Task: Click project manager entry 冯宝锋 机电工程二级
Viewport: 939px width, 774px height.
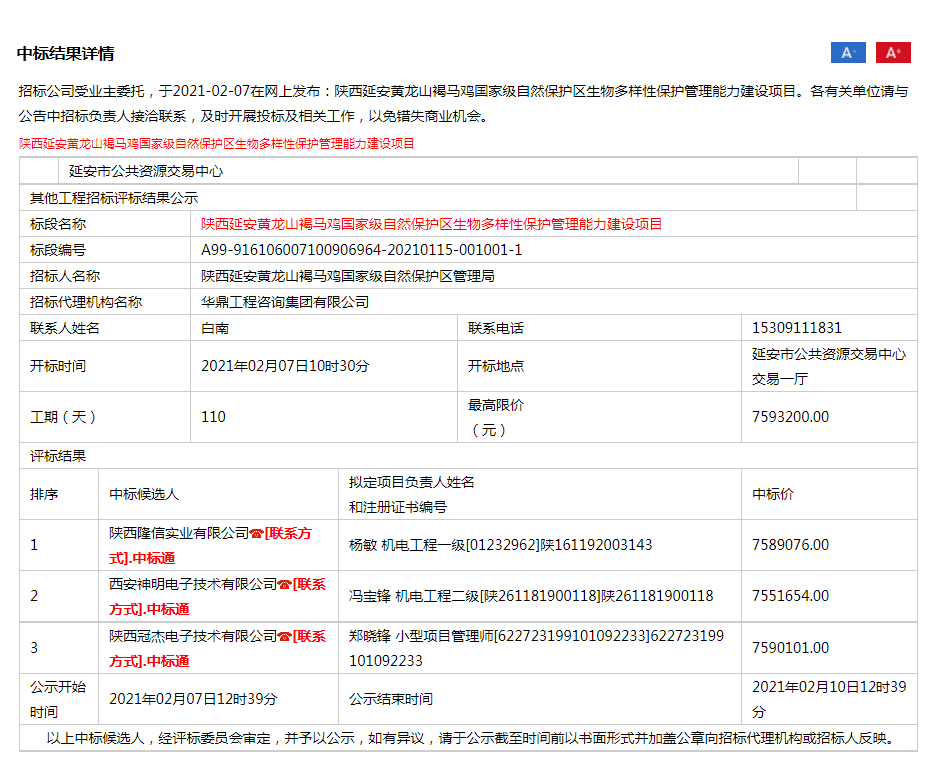Action: click(x=531, y=595)
